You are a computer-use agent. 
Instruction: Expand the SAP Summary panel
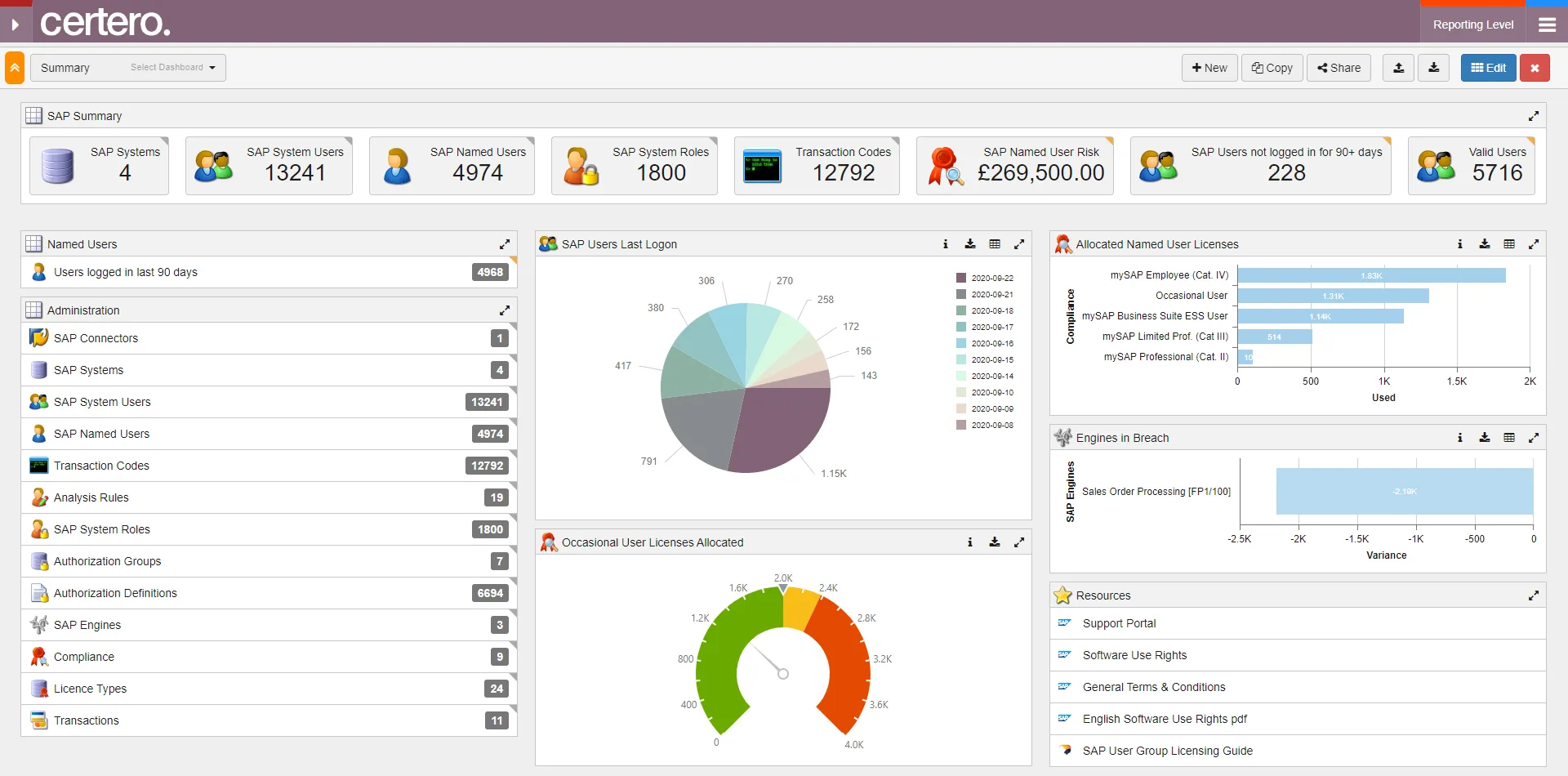pos(1534,116)
